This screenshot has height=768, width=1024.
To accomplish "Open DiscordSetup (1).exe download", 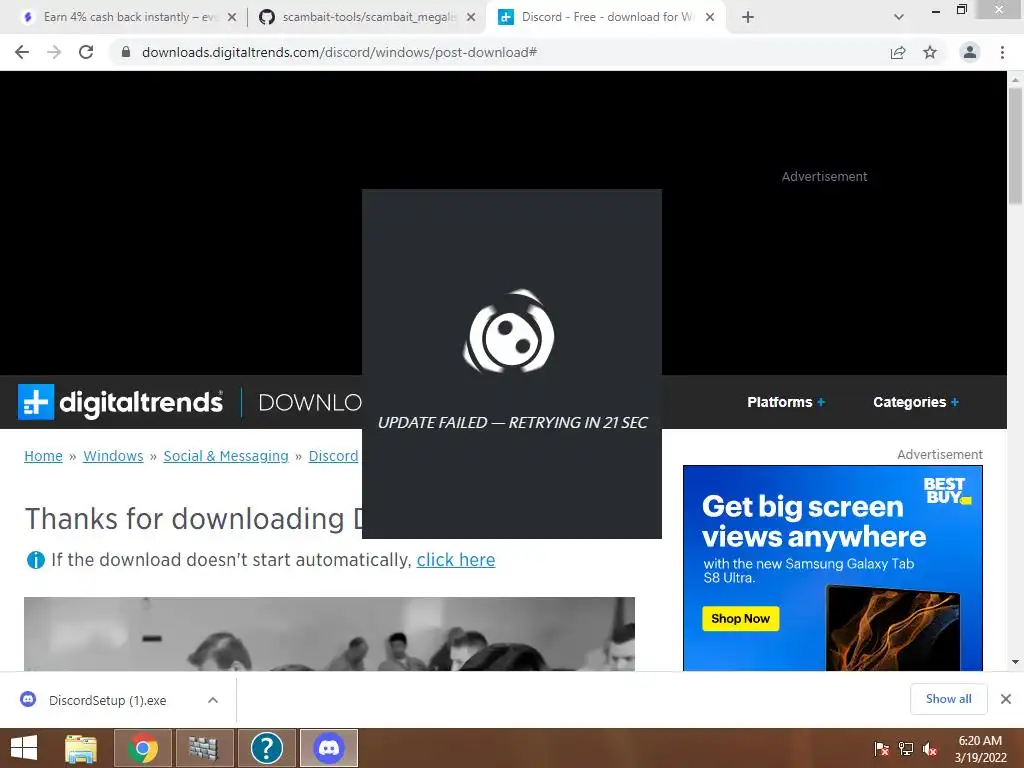I will (x=108, y=700).
